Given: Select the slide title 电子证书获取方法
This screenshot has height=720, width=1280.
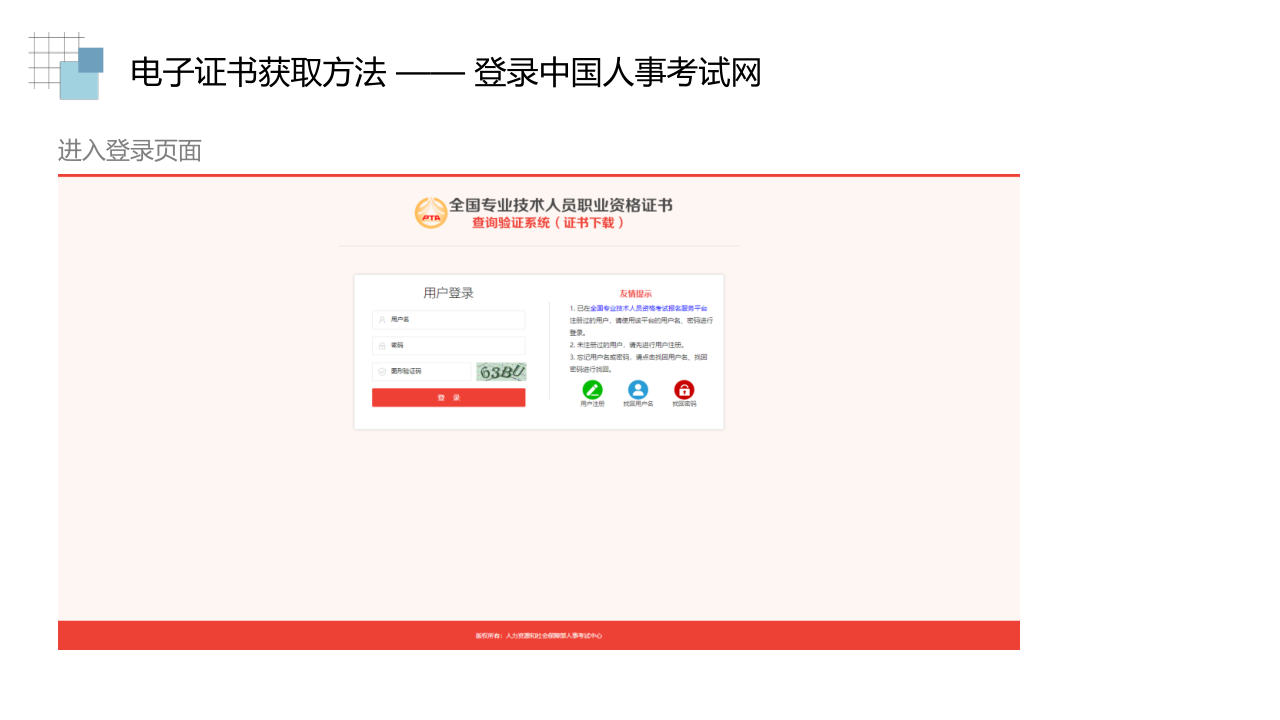Looking at the screenshot, I should (258, 72).
